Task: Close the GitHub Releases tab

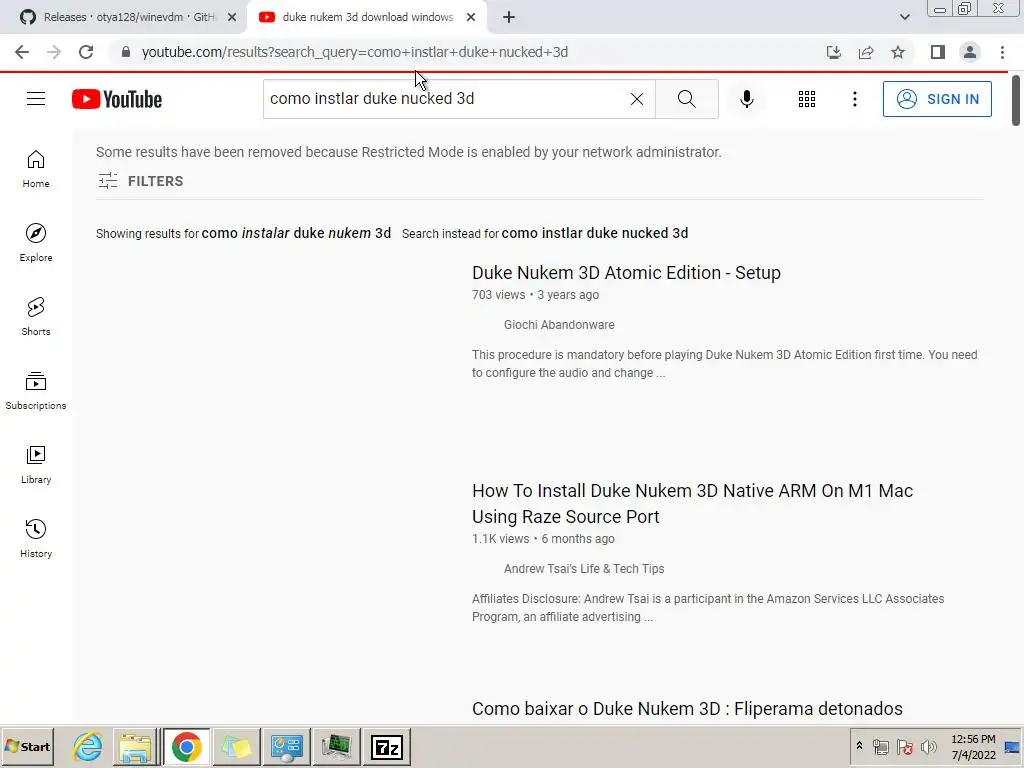Action: (232, 18)
